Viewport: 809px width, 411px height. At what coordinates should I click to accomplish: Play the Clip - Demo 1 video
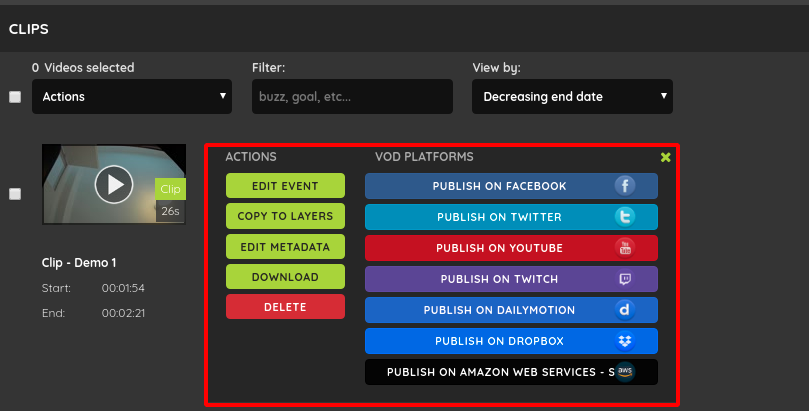[x=114, y=184]
